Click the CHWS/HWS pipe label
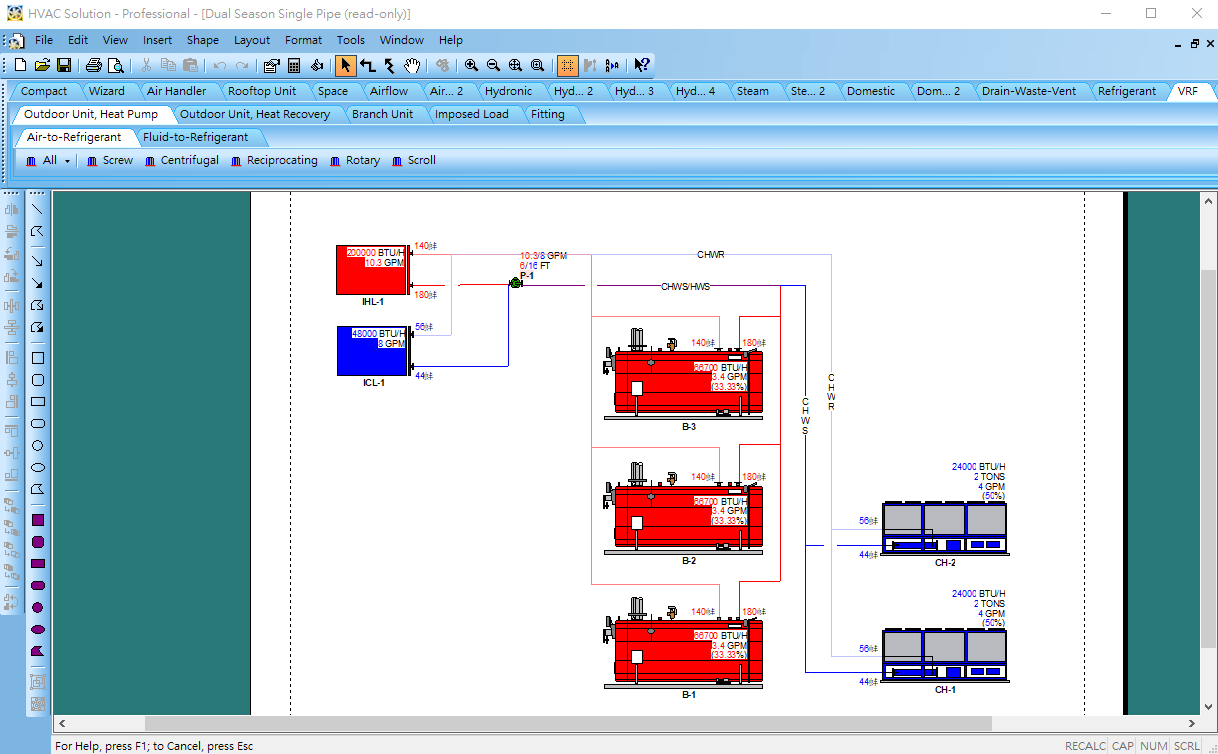The image size is (1218, 754). 685,286
